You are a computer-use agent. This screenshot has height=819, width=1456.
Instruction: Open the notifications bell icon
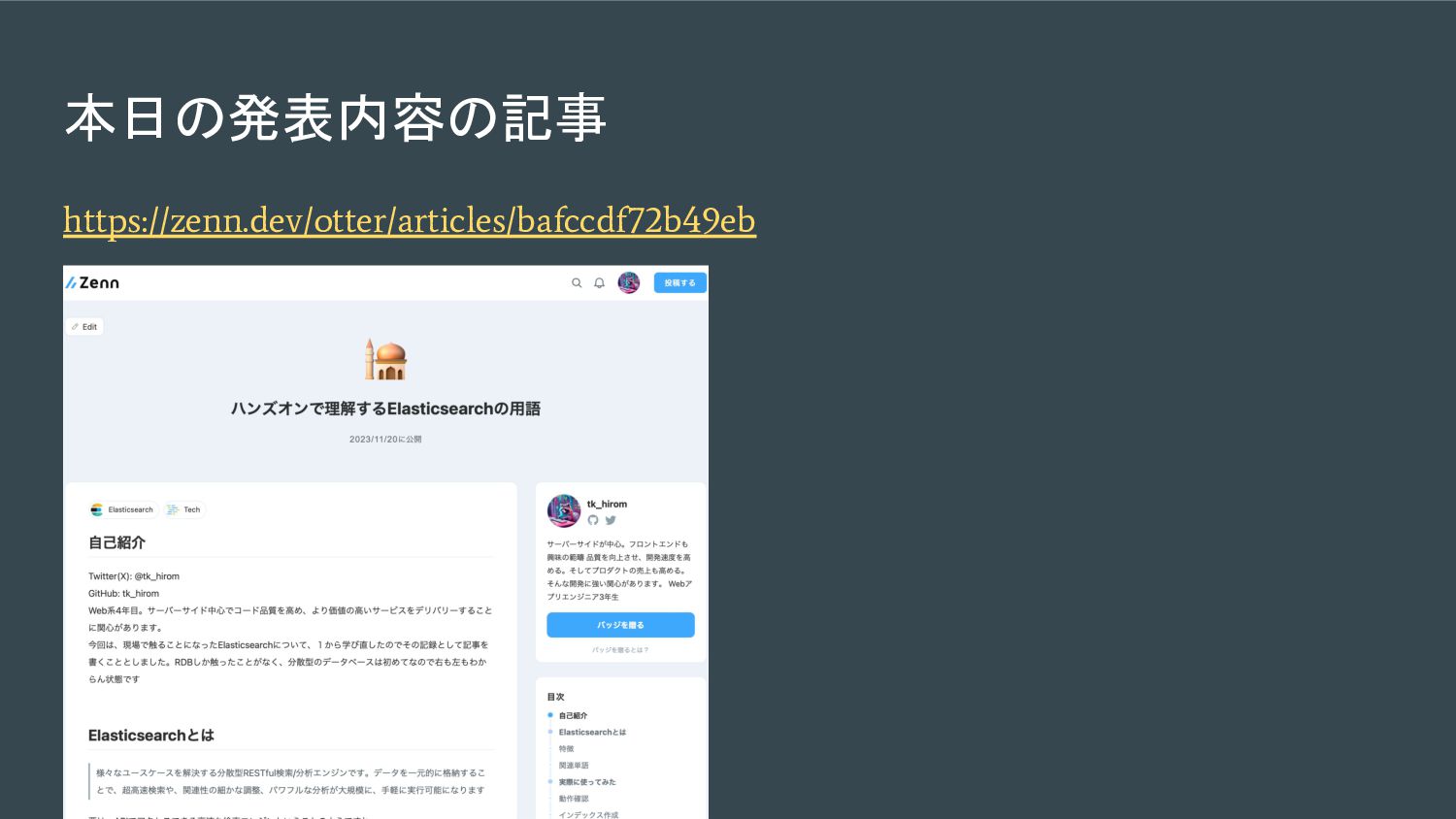pyautogui.click(x=599, y=283)
